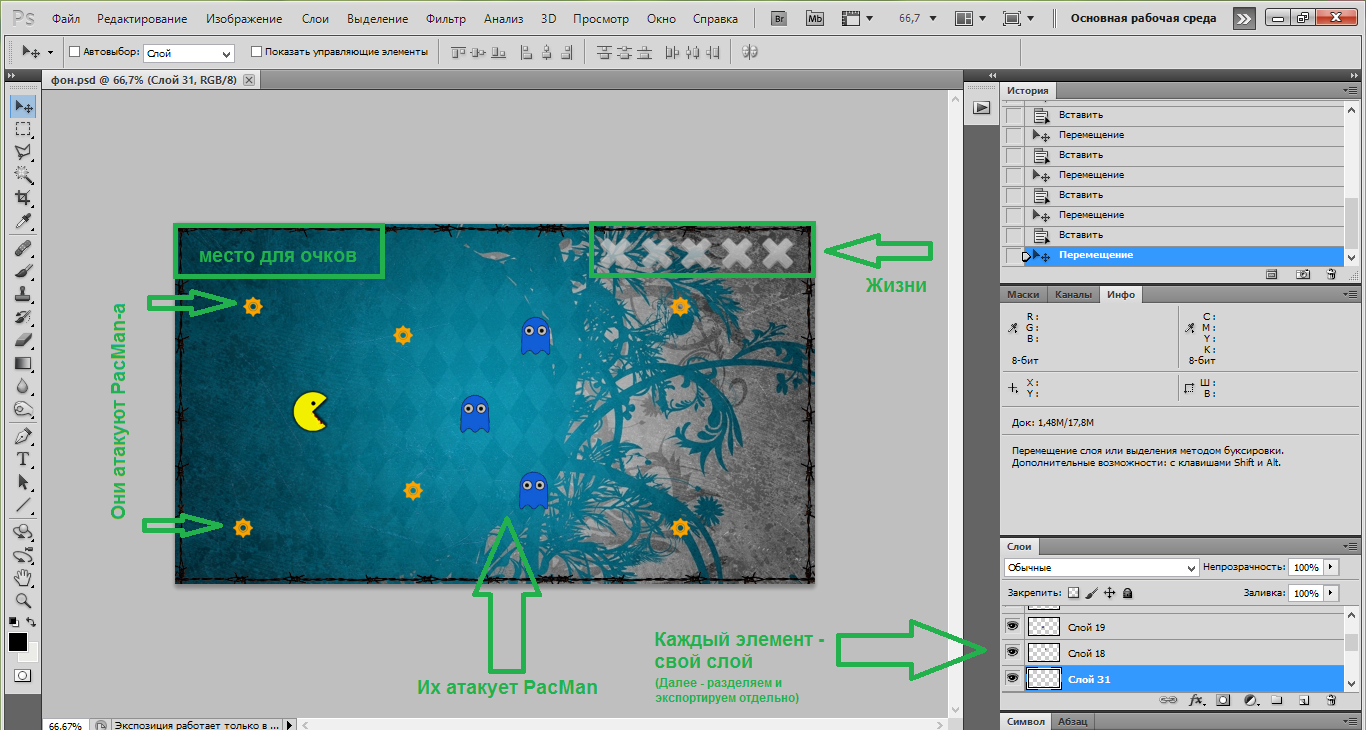Viewport: 1366px width, 730px height.
Task: Select the Clone Stamp tool
Action: coord(23,293)
